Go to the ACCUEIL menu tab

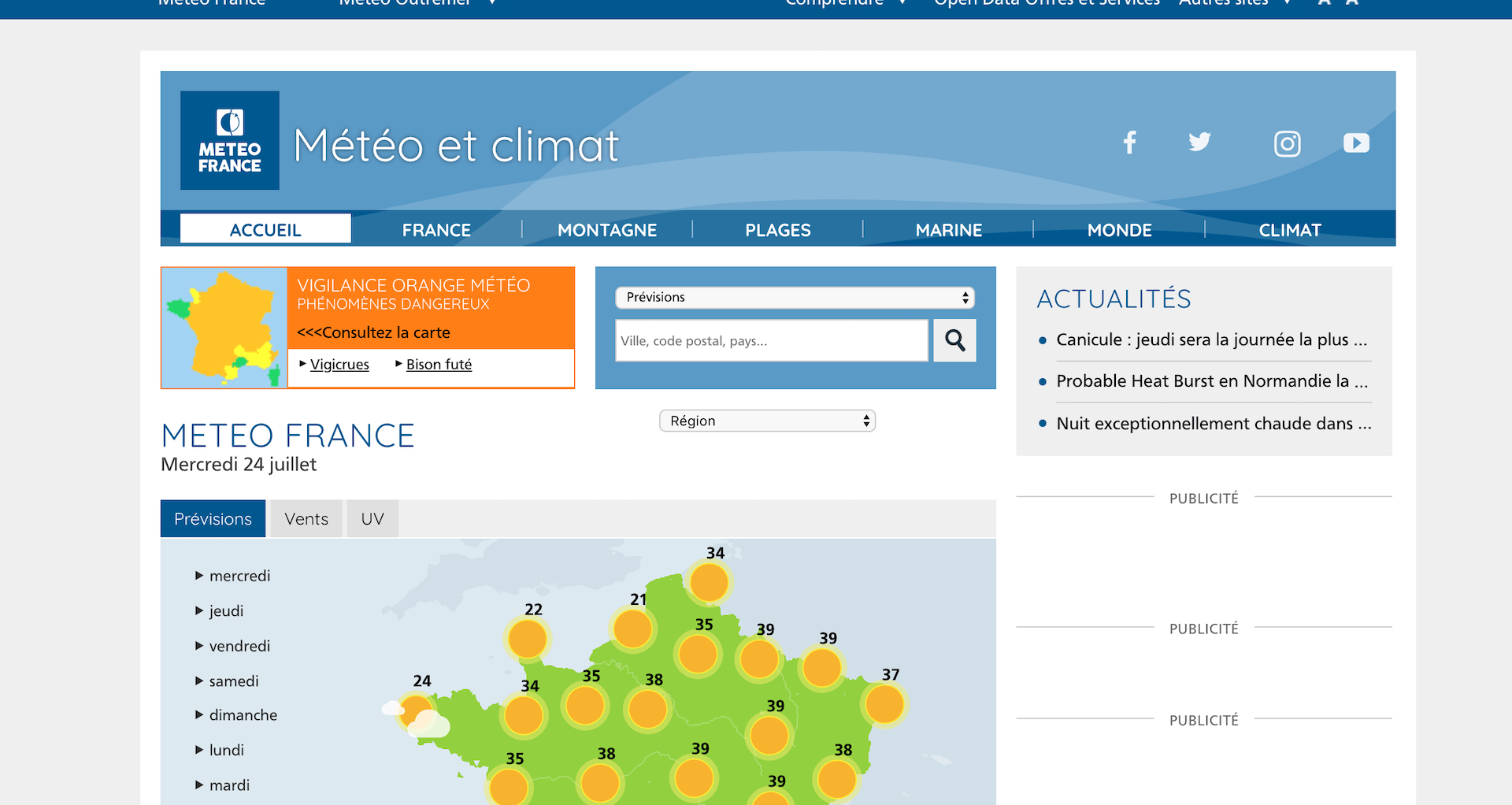(265, 230)
